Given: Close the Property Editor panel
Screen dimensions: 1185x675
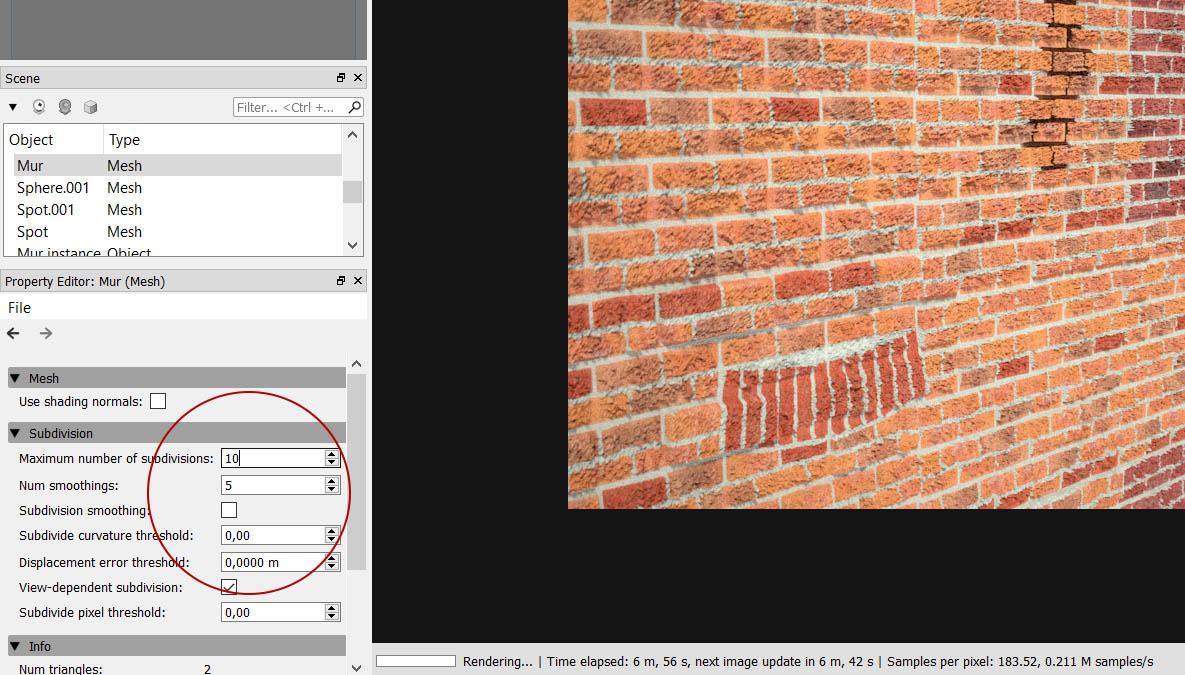Looking at the screenshot, I should [x=358, y=280].
